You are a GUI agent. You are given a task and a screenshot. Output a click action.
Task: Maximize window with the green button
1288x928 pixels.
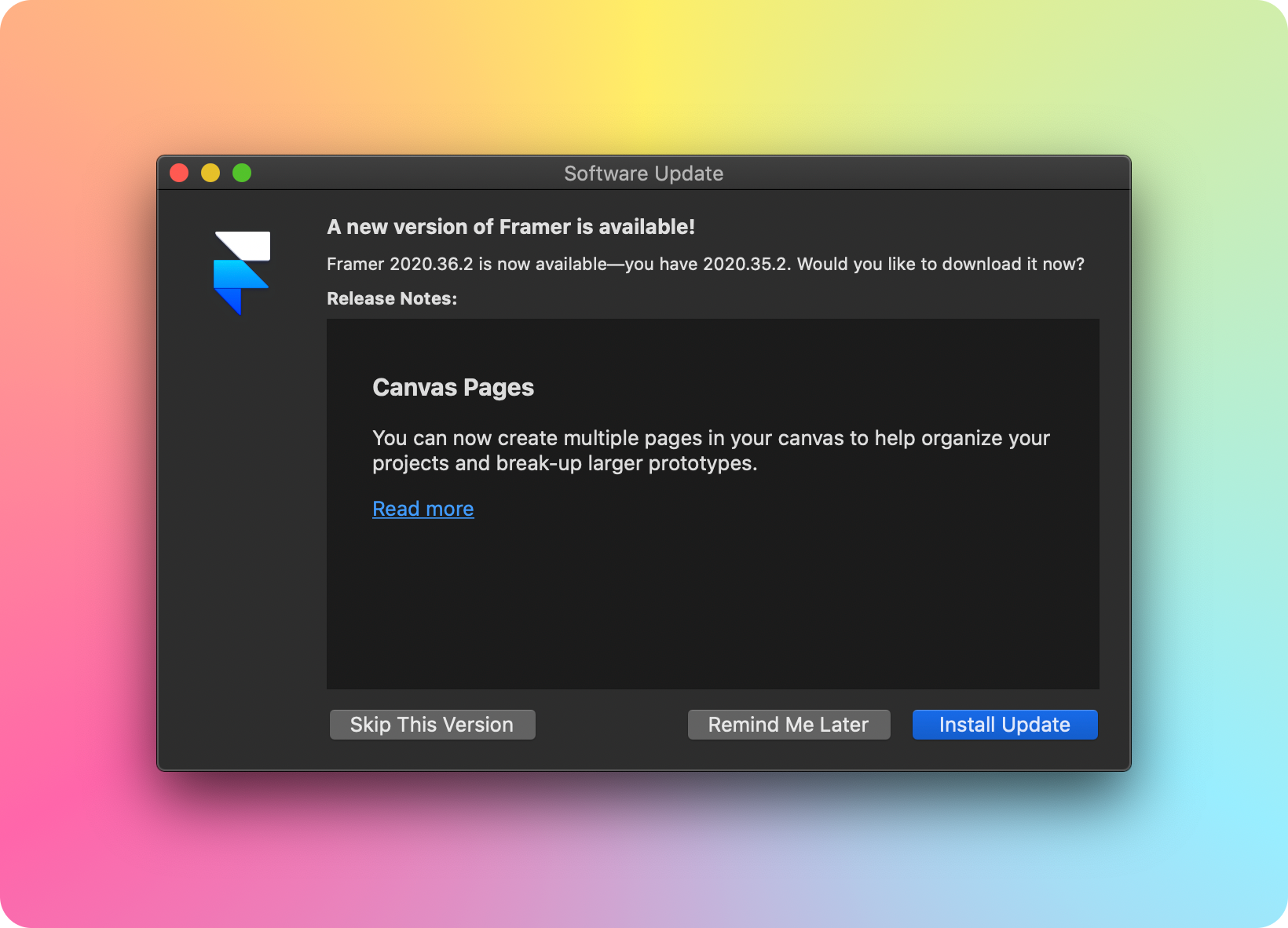coord(242,173)
